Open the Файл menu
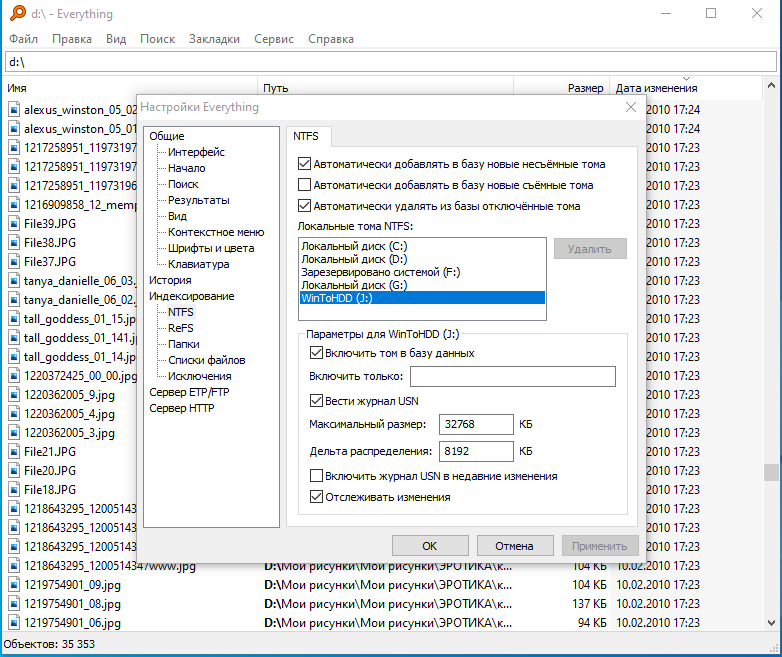The width and height of the screenshot is (782, 657). tap(23, 39)
